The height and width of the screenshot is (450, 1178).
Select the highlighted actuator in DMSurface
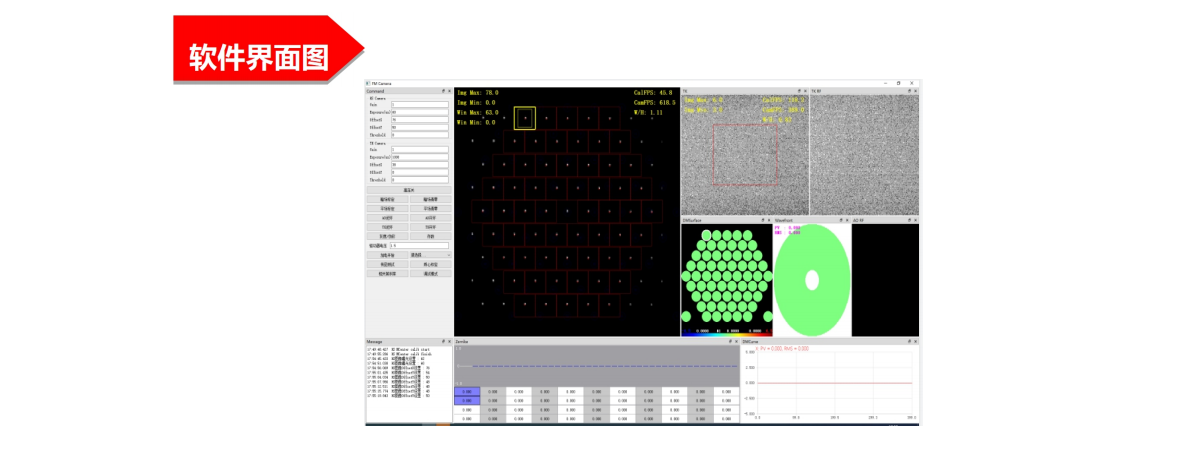(706, 235)
